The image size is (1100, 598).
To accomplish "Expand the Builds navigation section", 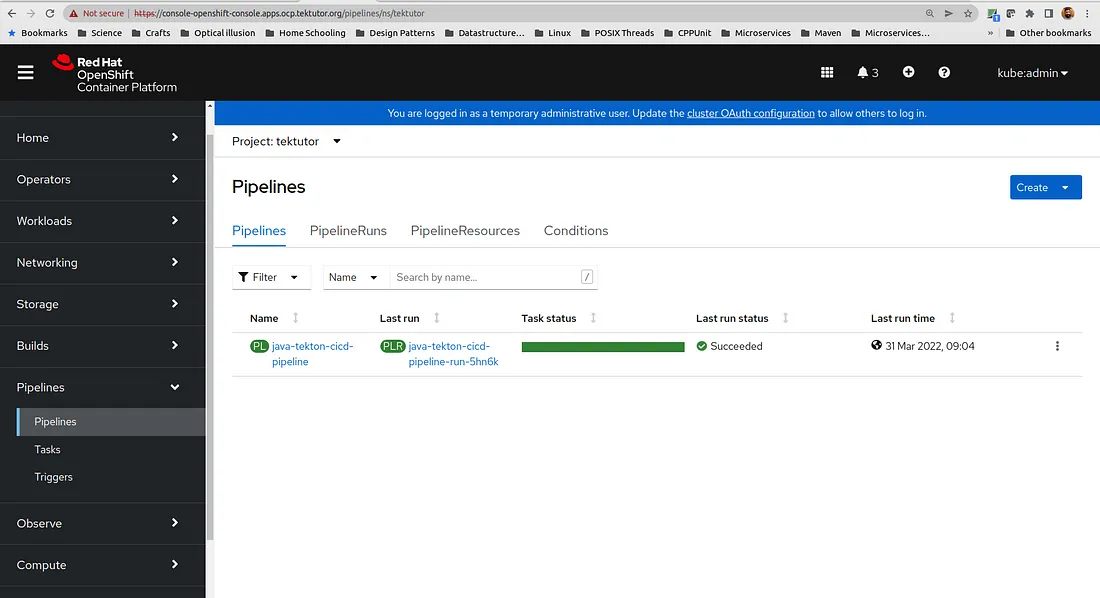I will pyautogui.click(x=102, y=345).
